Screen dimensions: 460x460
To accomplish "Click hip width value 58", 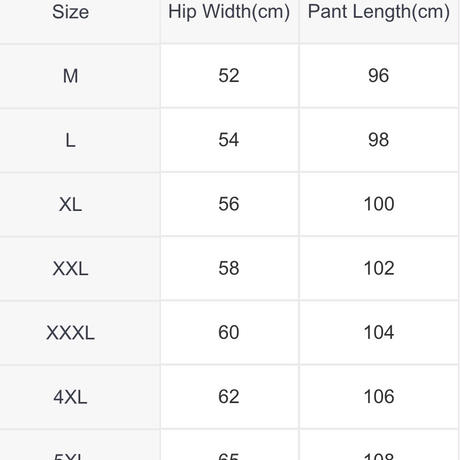I will [x=229, y=268].
